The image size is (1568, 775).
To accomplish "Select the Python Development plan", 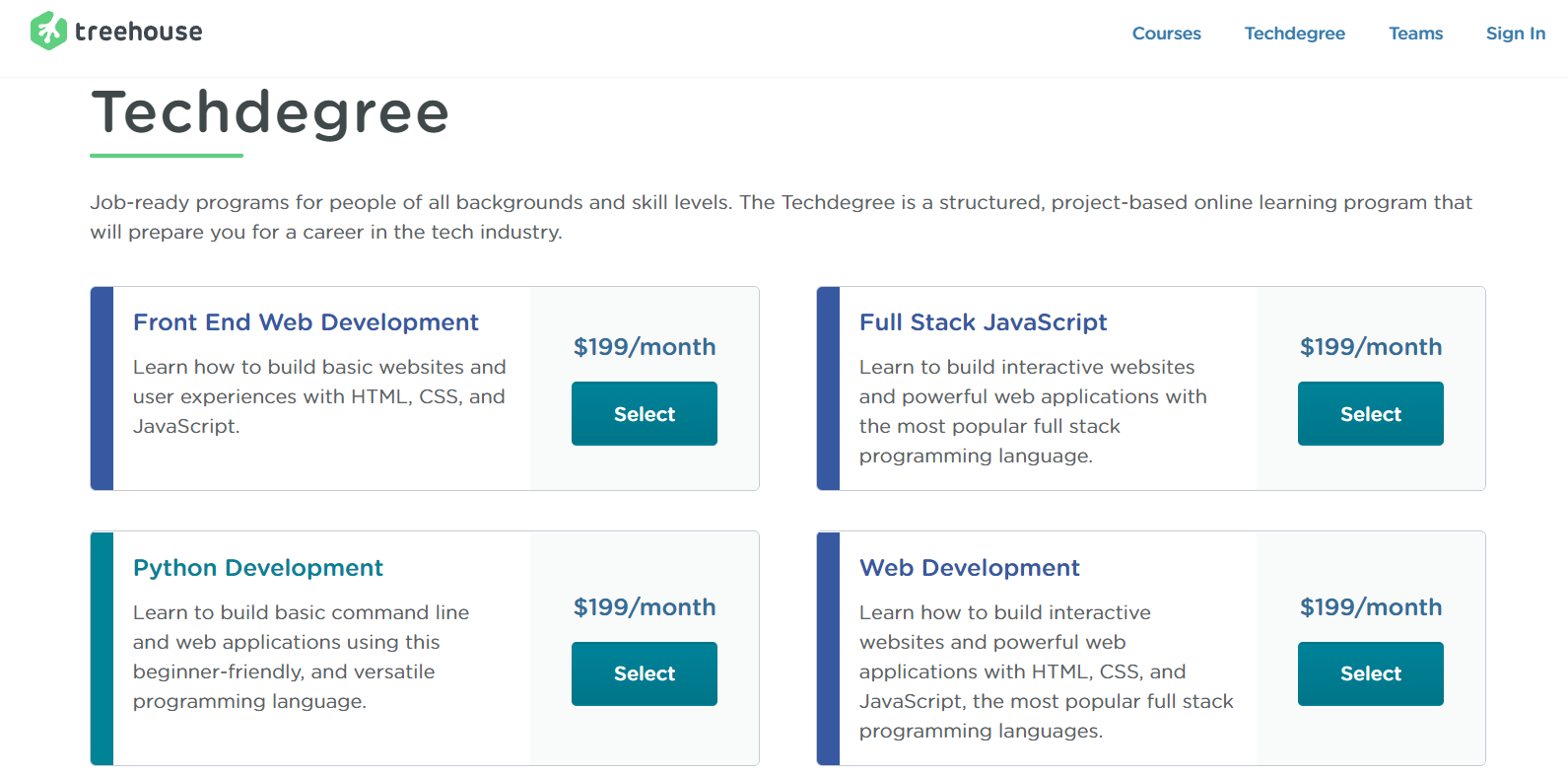I will tap(644, 673).
